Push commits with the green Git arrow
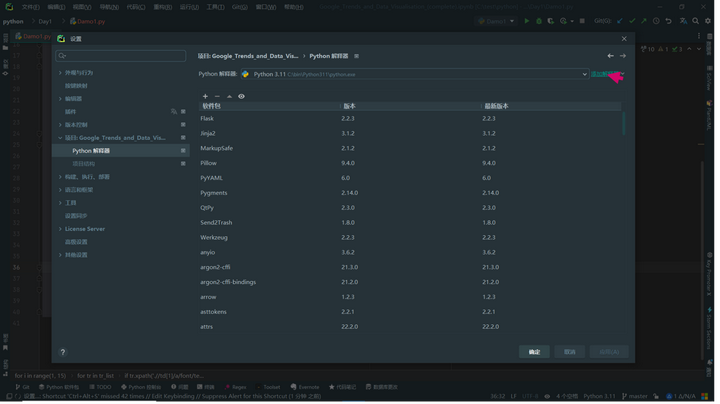The image size is (720, 404). click(644, 21)
